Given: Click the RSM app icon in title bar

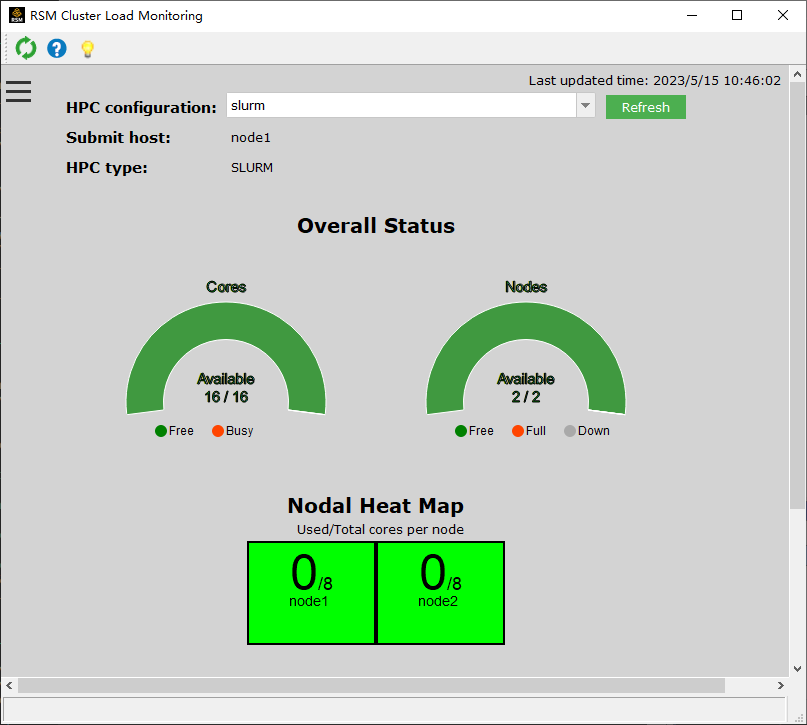Looking at the screenshot, I should click(15, 15).
